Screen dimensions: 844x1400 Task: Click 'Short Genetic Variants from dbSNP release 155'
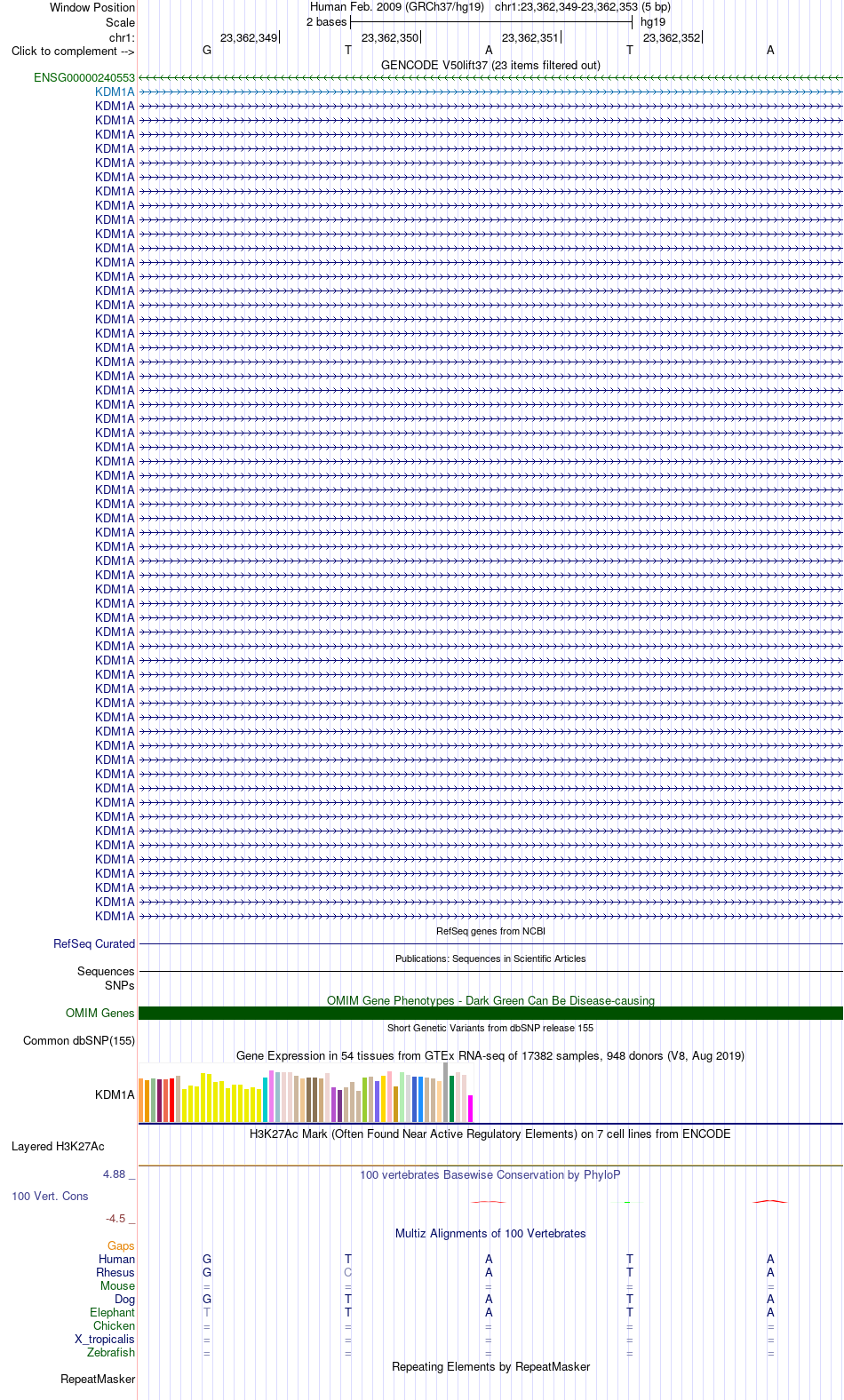tap(490, 1029)
